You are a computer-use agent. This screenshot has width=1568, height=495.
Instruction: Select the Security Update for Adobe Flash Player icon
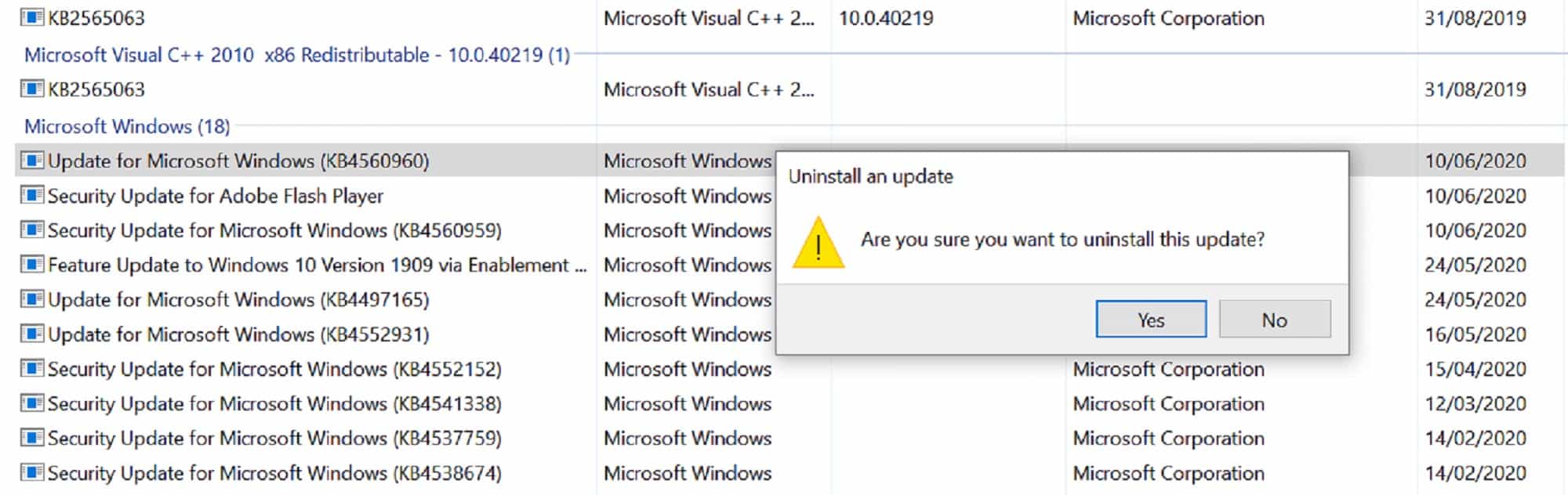tap(33, 196)
